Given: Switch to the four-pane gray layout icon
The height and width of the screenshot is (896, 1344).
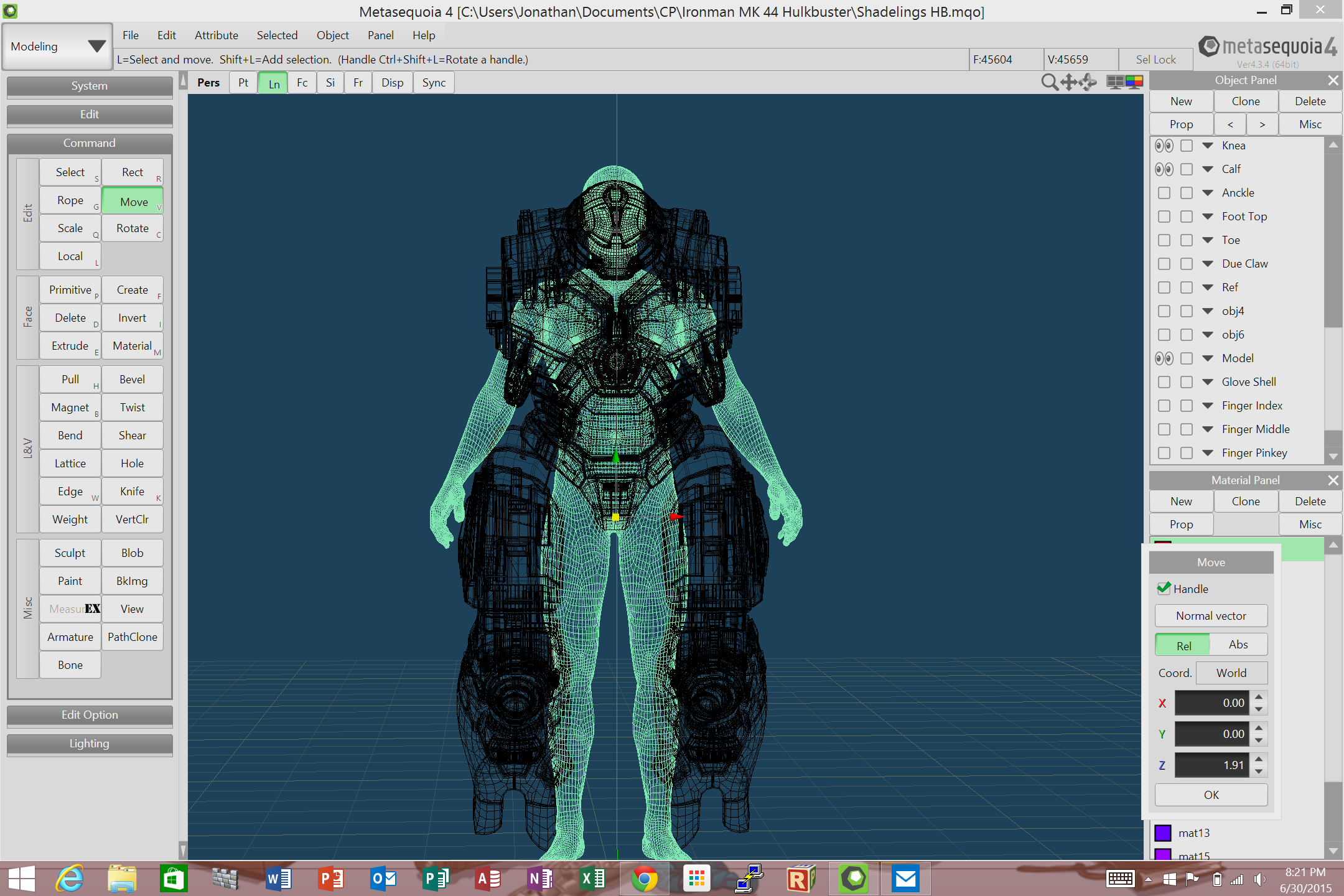Looking at the screenshot, I should point(1115,82).
